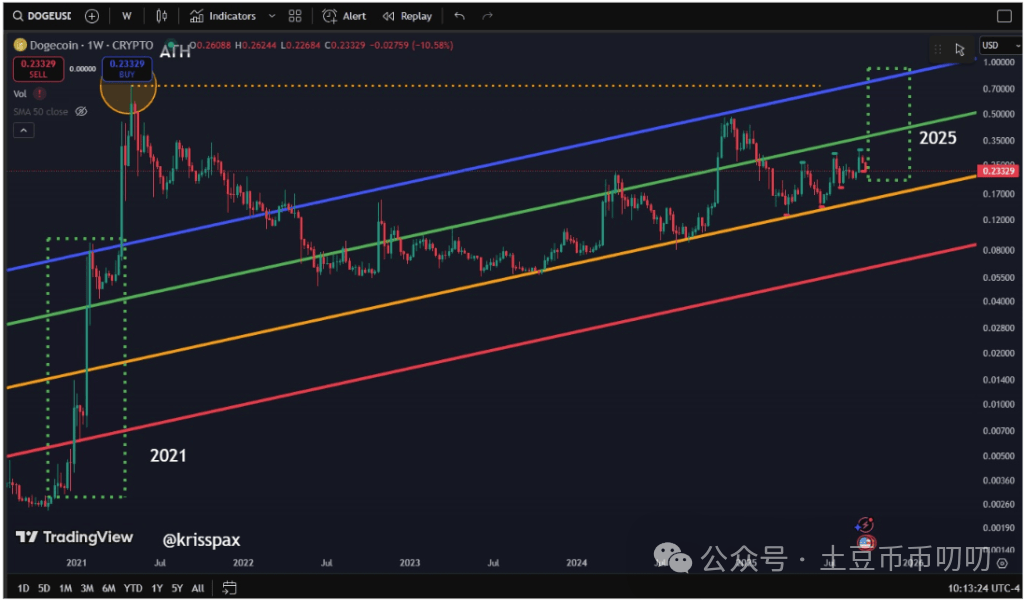Start bar Replay mode
Image resolution: width=1024 pixels, height=600 pixels.
coord(407,16)
